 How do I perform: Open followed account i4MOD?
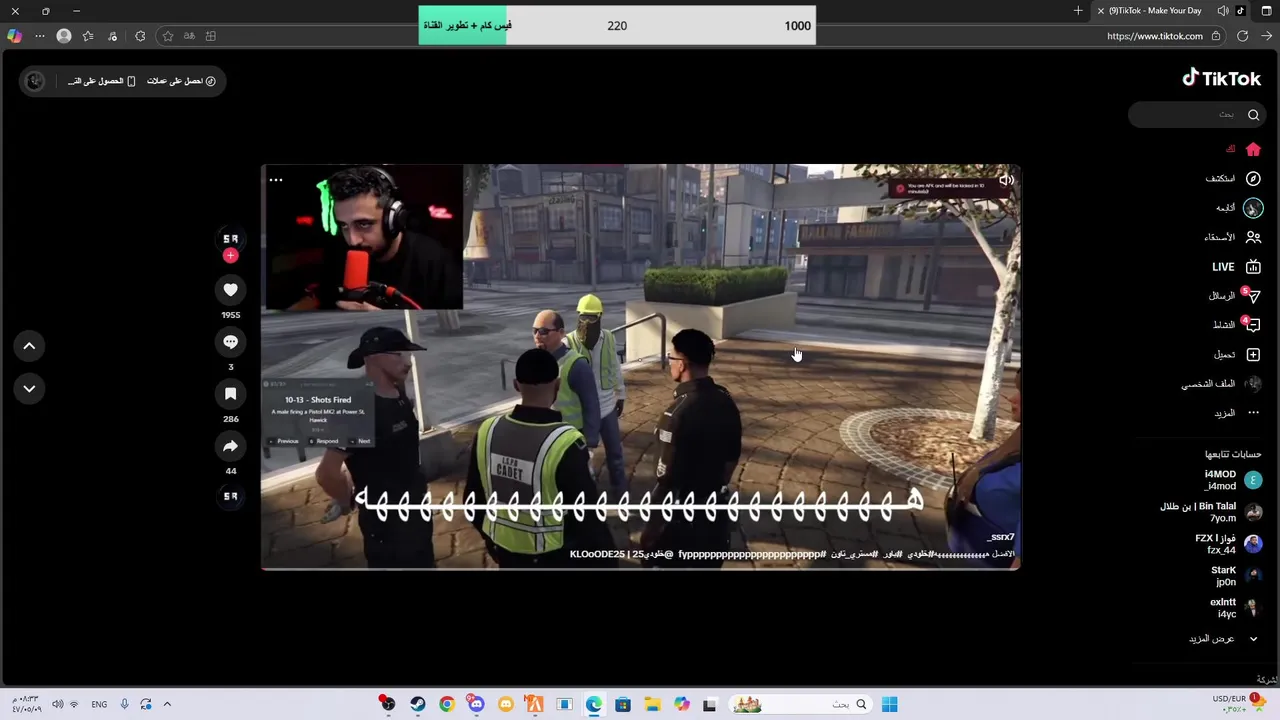tap(1232, 480)
